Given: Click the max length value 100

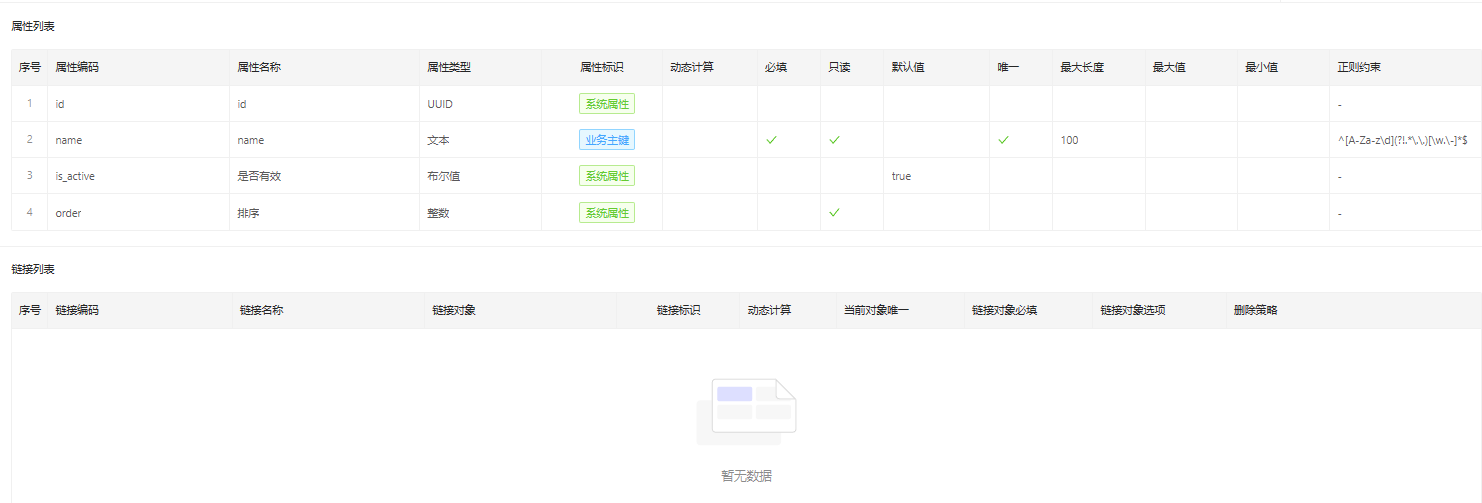Looking at the screenshot, I should coord(1069,140).
